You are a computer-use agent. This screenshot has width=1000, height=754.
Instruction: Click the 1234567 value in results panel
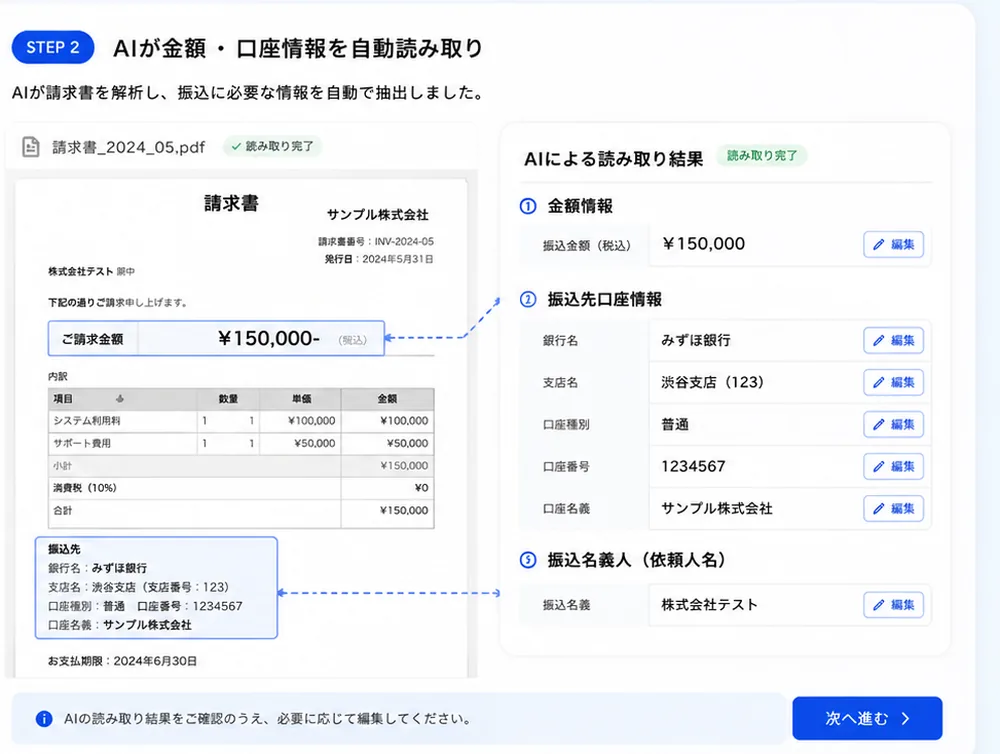click(693, 466)
